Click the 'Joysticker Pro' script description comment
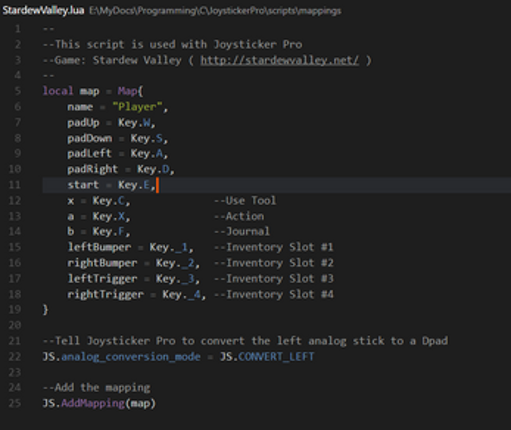The height and width of the screenshot is (430, 511). (172, 45)
